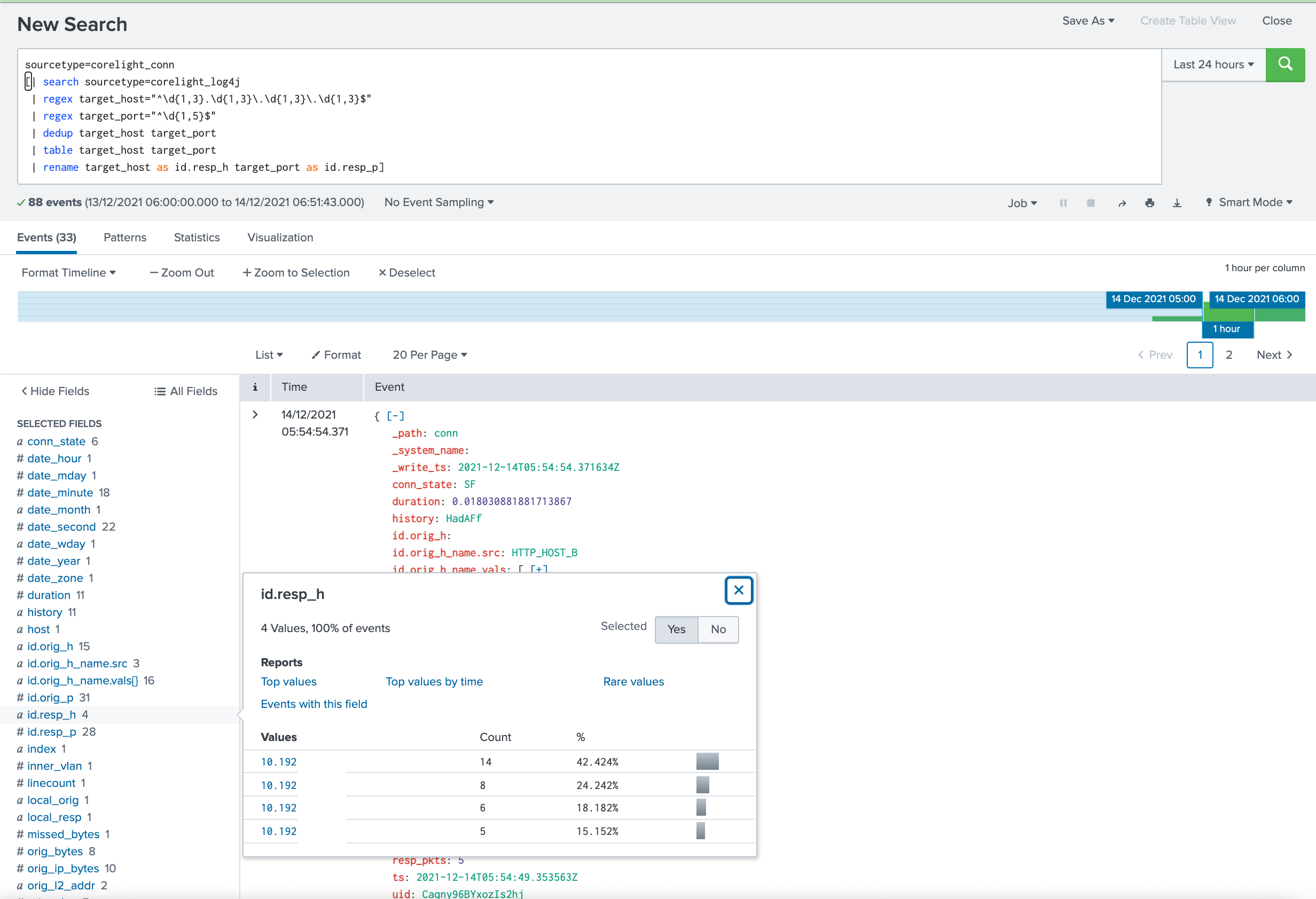The width and height of the screenshot is (1316, 899).
Task: Open the Save As dropdown
Action: pos(1087,20)
